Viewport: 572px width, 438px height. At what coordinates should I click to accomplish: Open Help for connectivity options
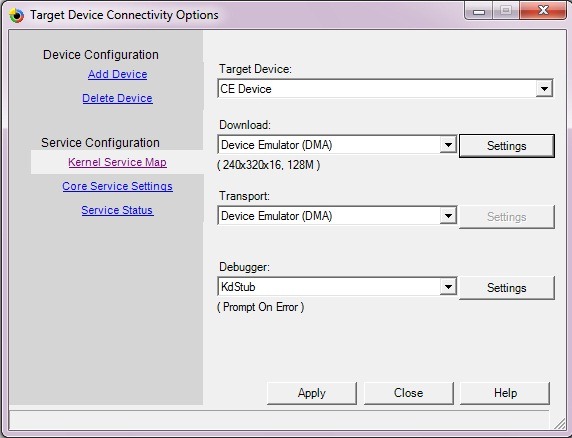pos(505,393)
